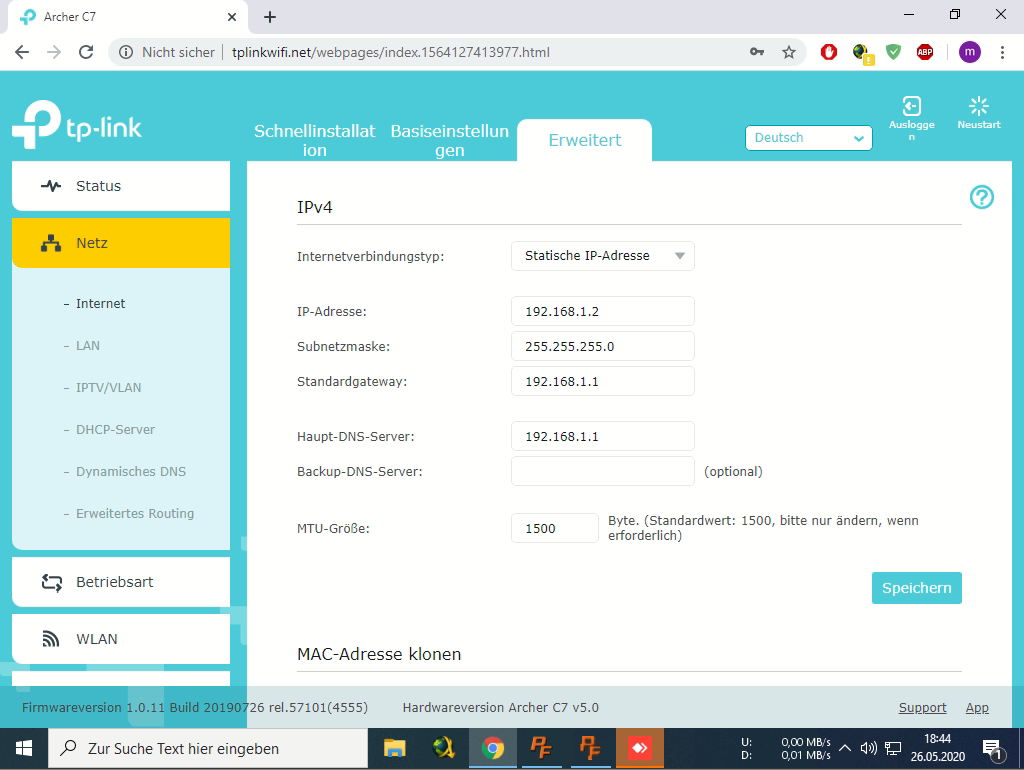Click the MTU-Größe input field
Image resolution: width=1024 pixels, height=770 pixels.
[x=554, y=528]
